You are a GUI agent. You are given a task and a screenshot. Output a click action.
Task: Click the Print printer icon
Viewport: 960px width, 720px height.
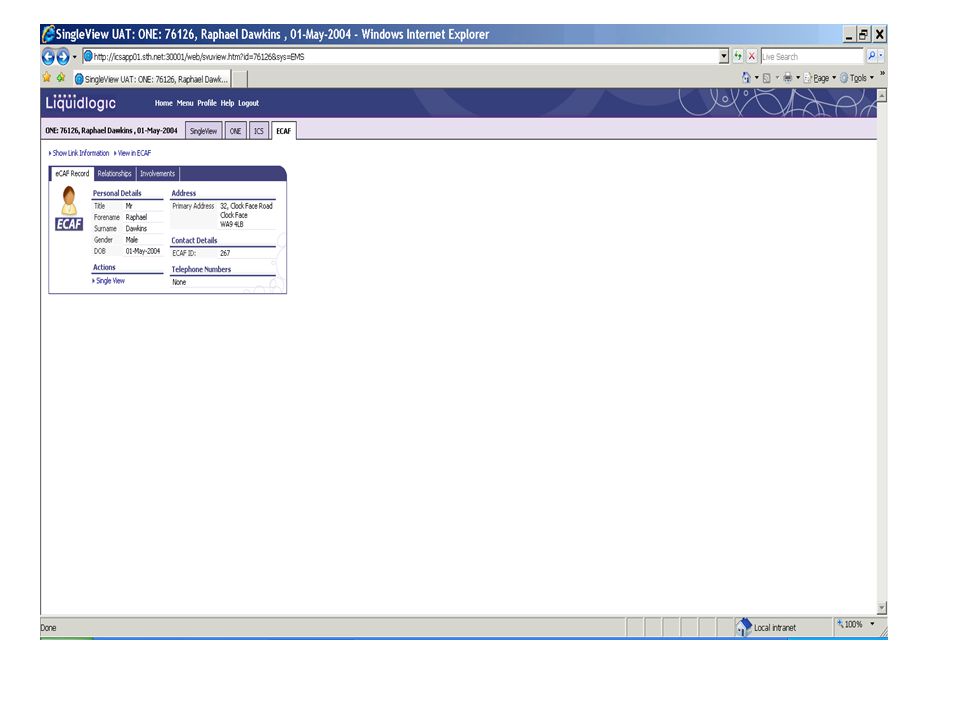787,78
